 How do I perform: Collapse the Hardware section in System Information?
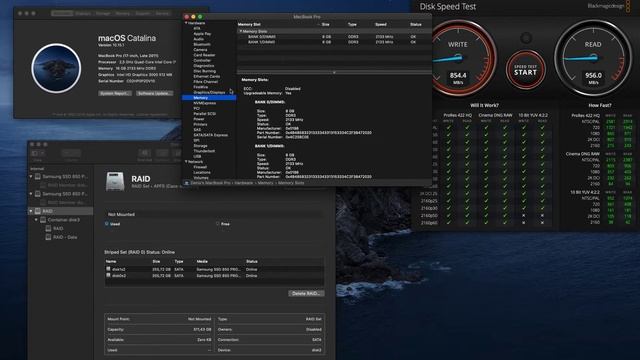coord(186,23)
